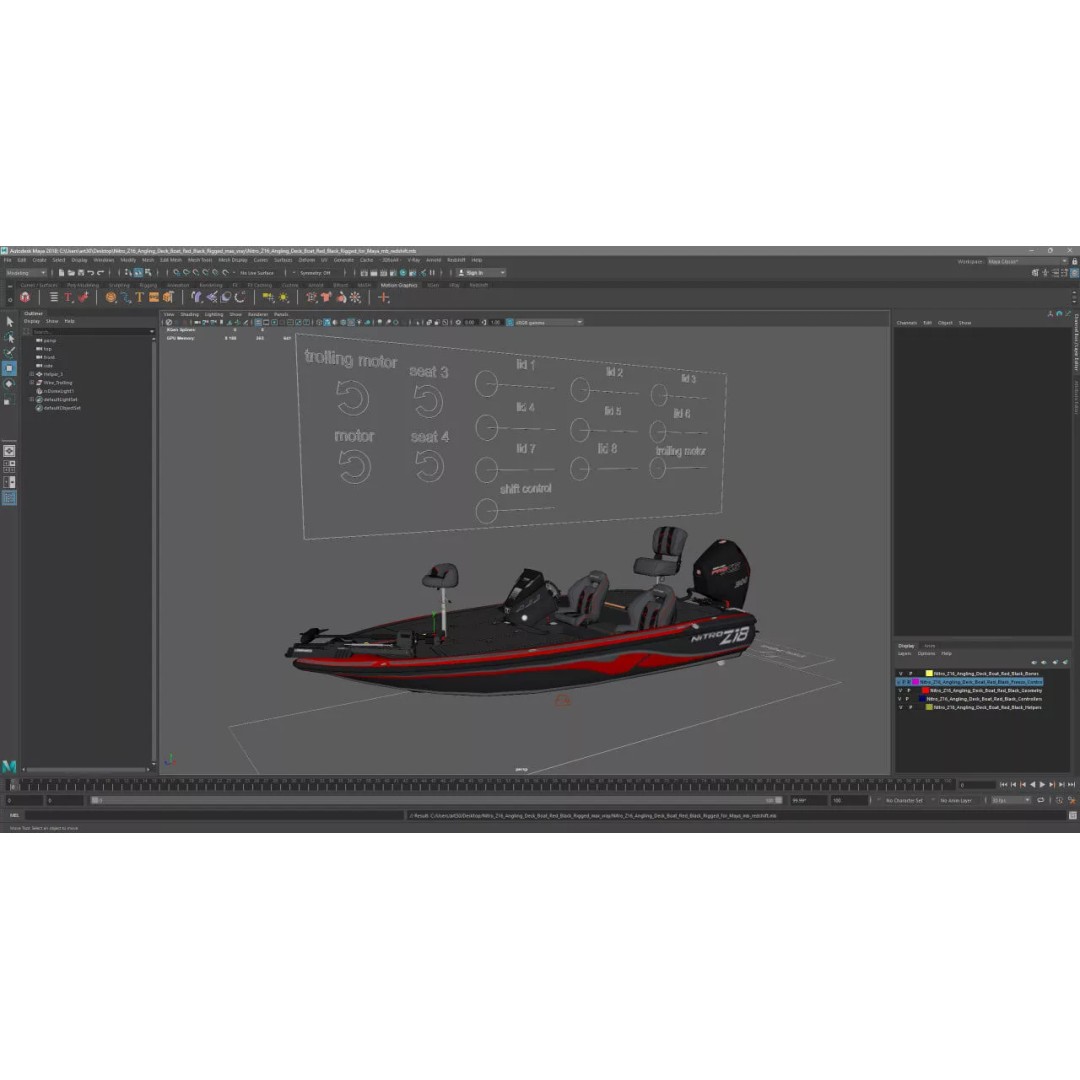
Task: Click red color swatch of Geometry layer
Action: tap(925, 690)
